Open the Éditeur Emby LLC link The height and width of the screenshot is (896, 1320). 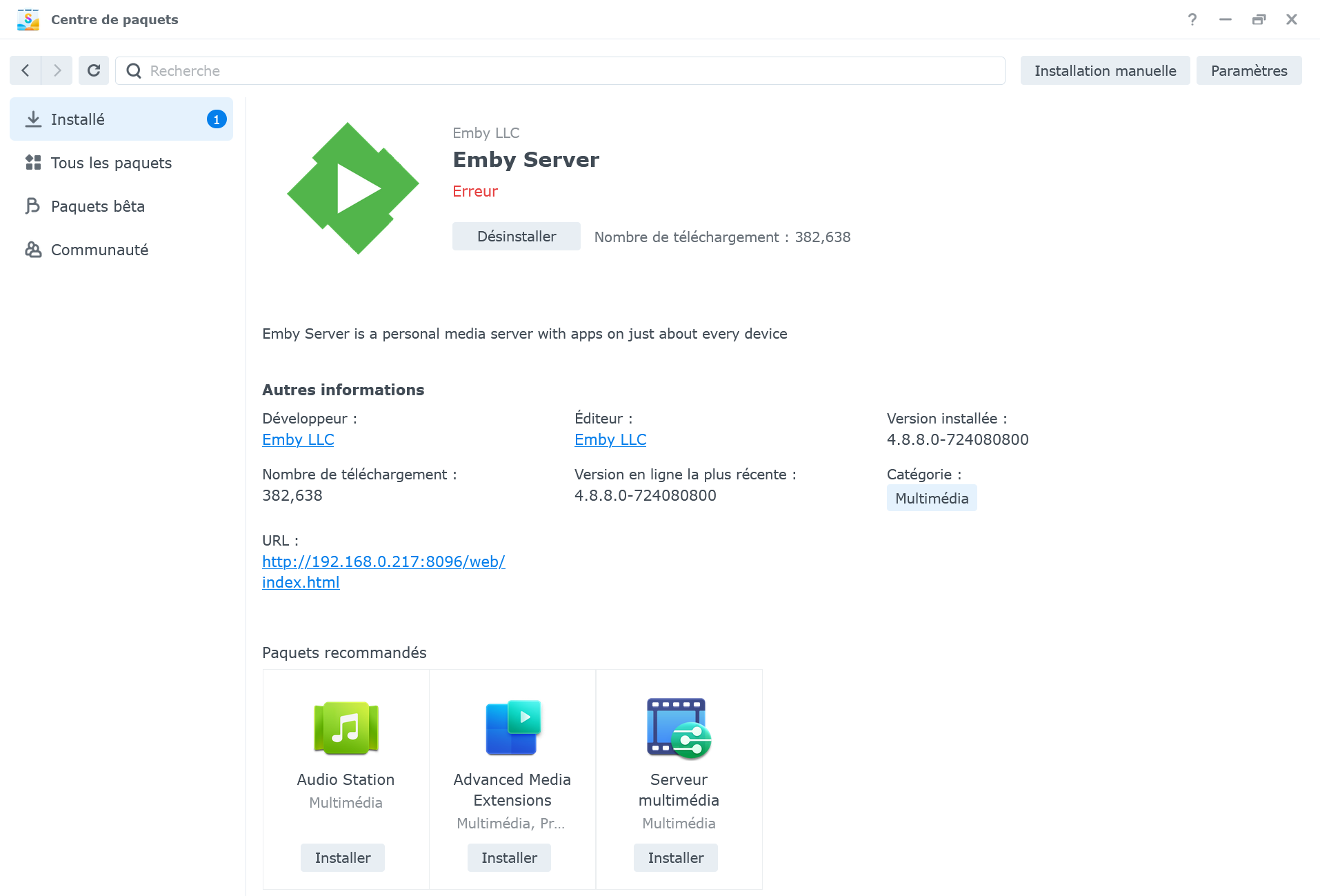click(610, 440)
